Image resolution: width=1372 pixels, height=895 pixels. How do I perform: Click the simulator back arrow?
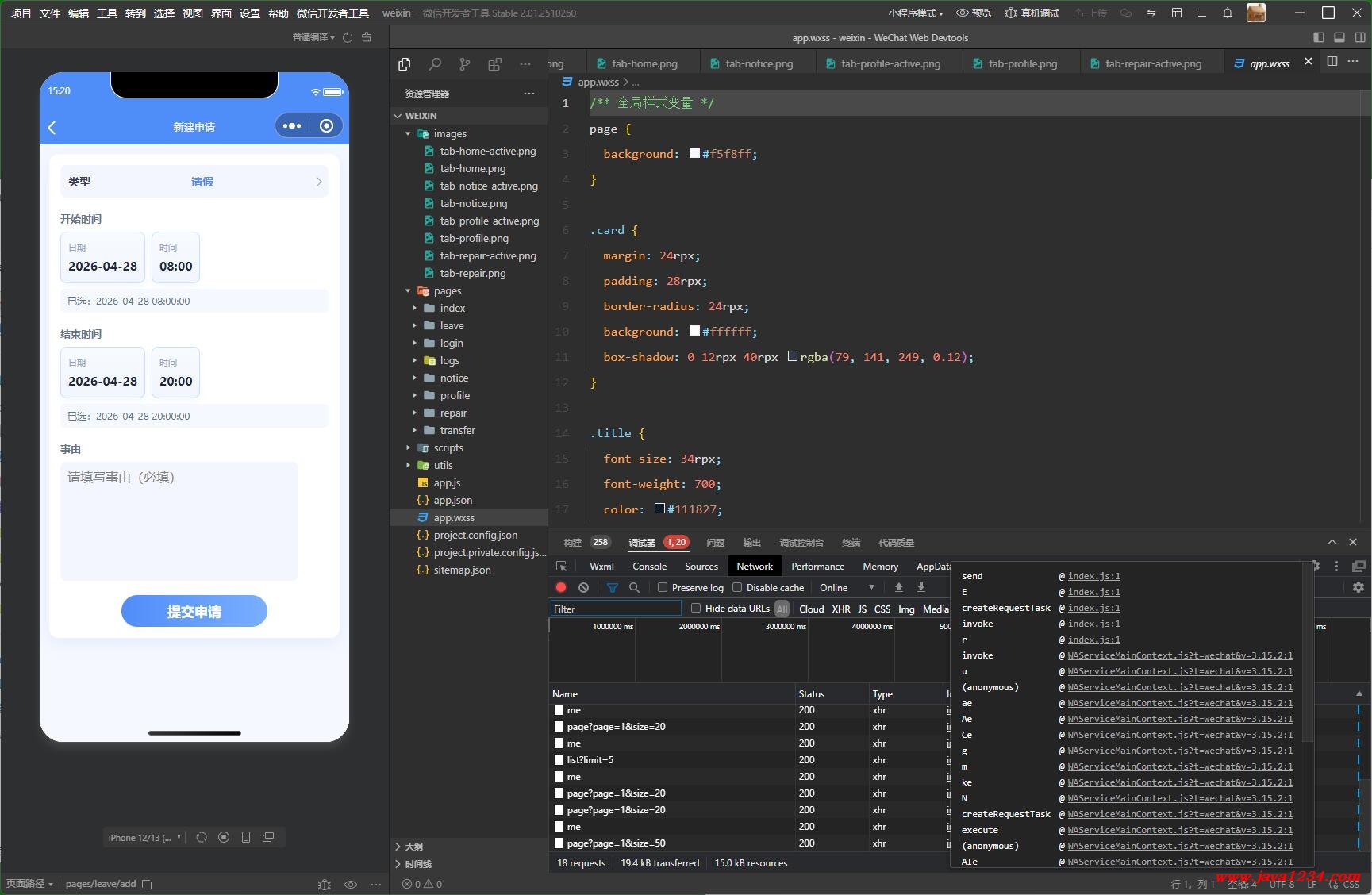[52, 127]
